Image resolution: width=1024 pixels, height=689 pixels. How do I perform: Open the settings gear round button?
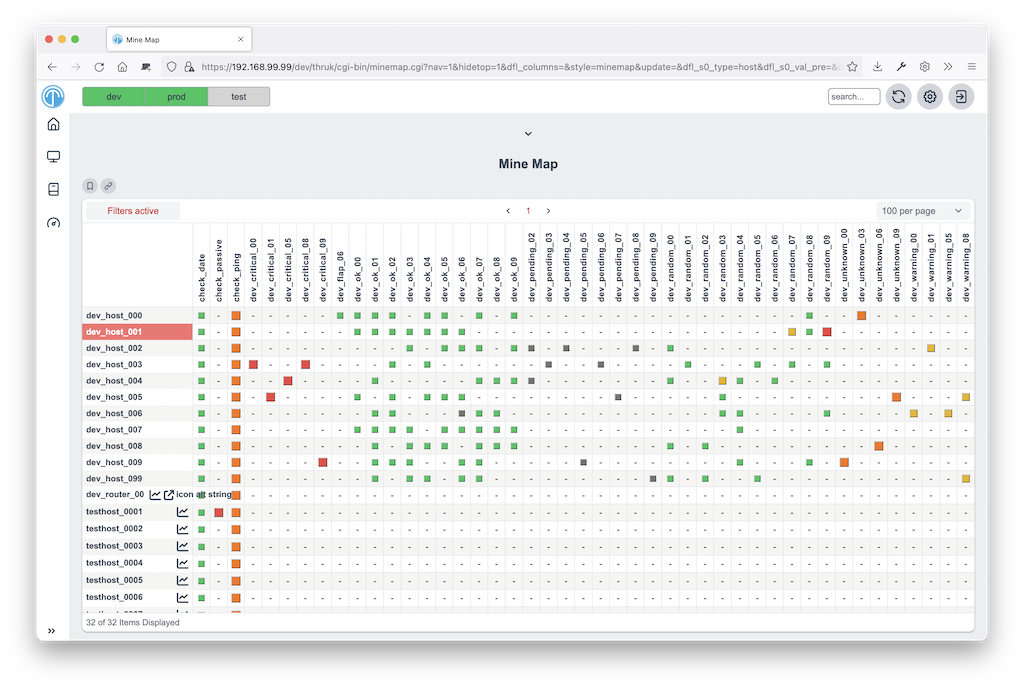point(930,97)
